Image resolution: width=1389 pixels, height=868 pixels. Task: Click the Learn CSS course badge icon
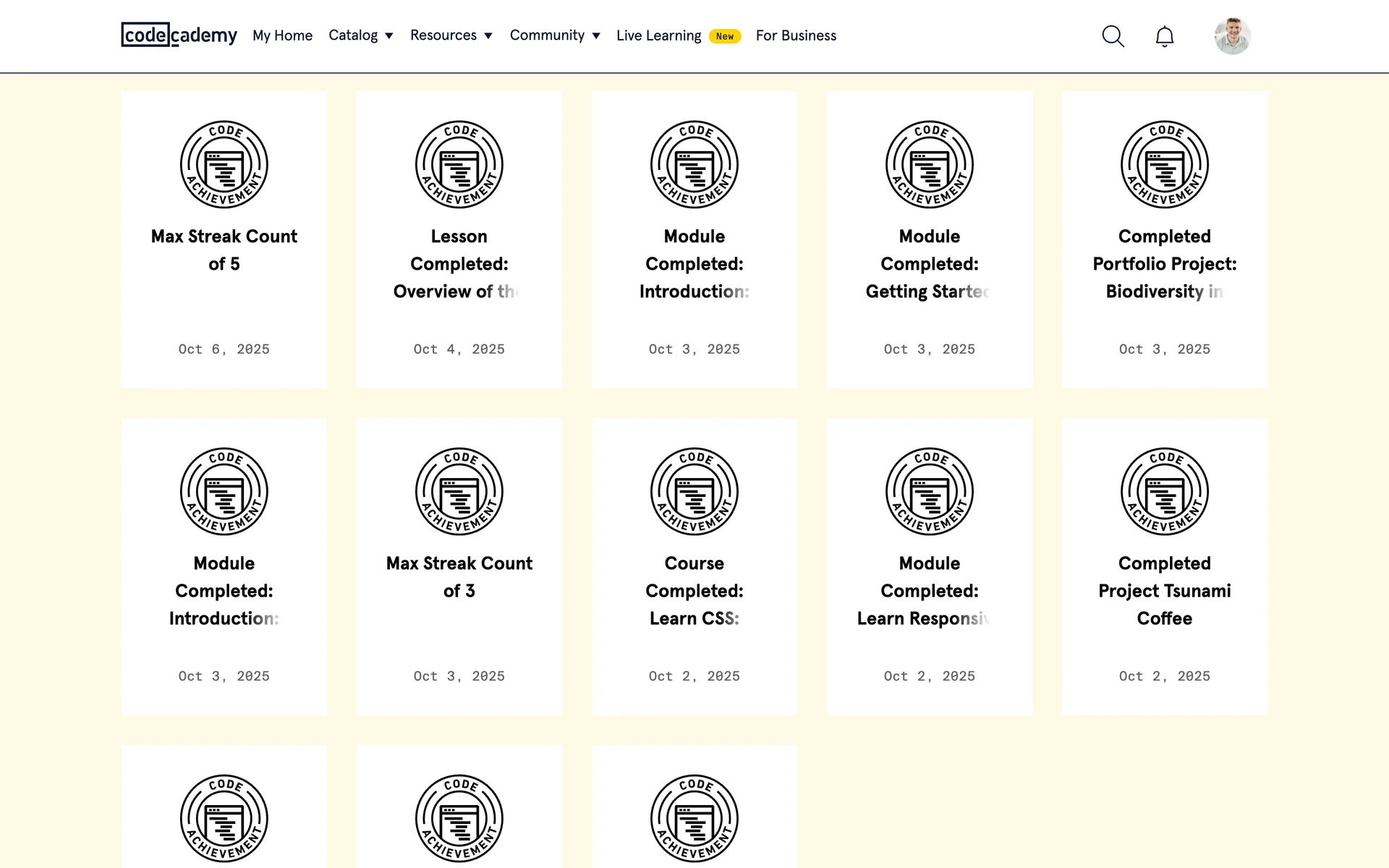[694, 492]
